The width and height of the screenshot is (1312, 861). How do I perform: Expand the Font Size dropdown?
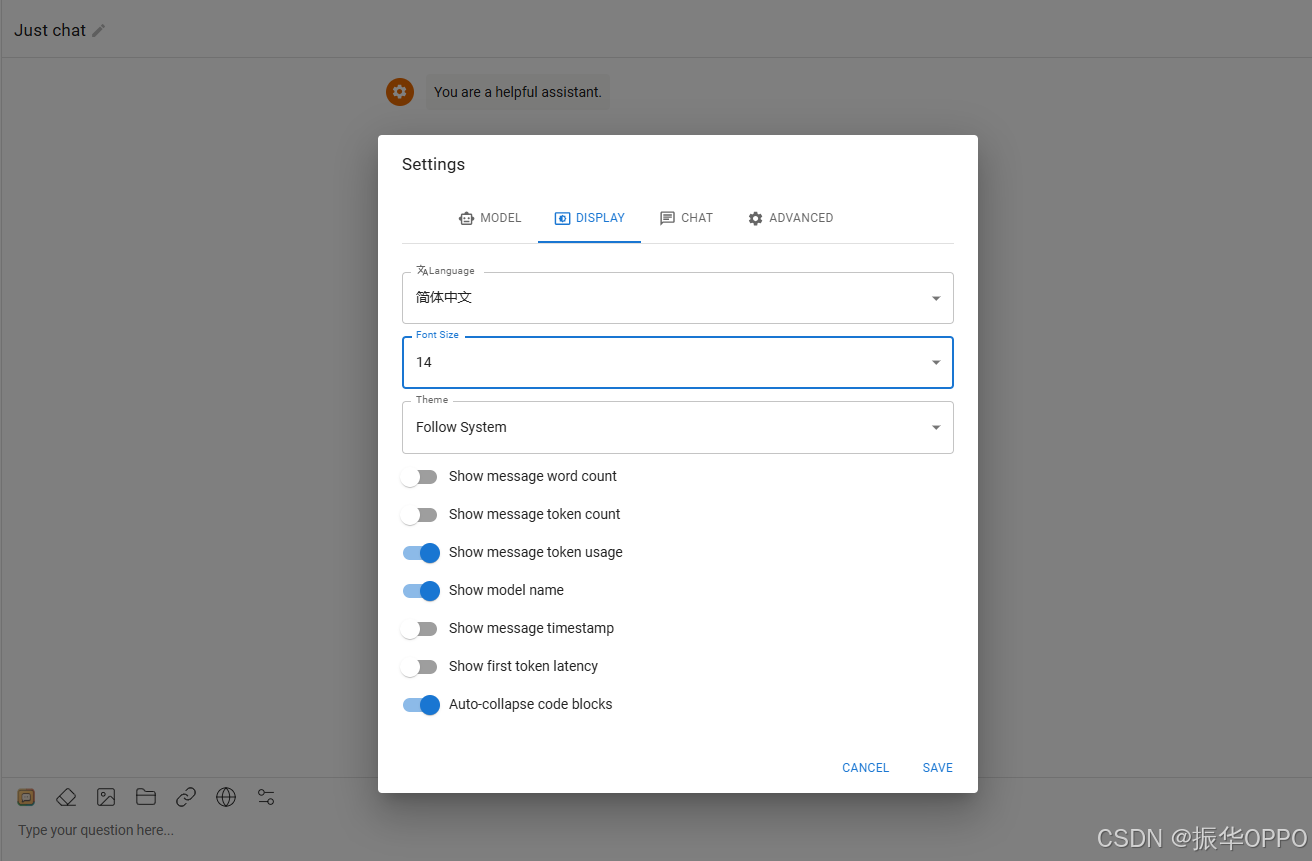(x=678, y=362)
